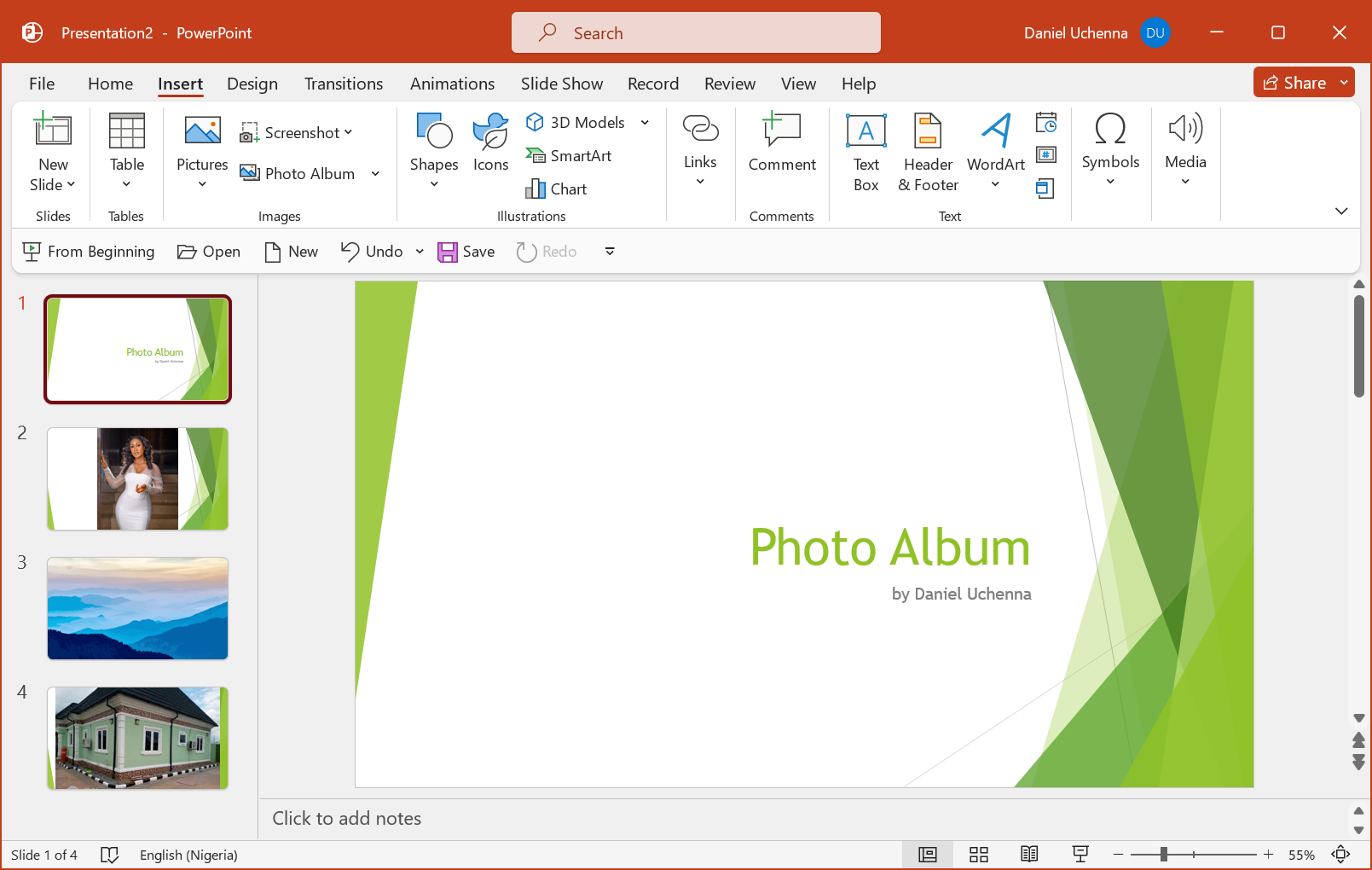Open the Shapes gallery
The height and width of the screenshot is (870, 1372).
point(433,149)
